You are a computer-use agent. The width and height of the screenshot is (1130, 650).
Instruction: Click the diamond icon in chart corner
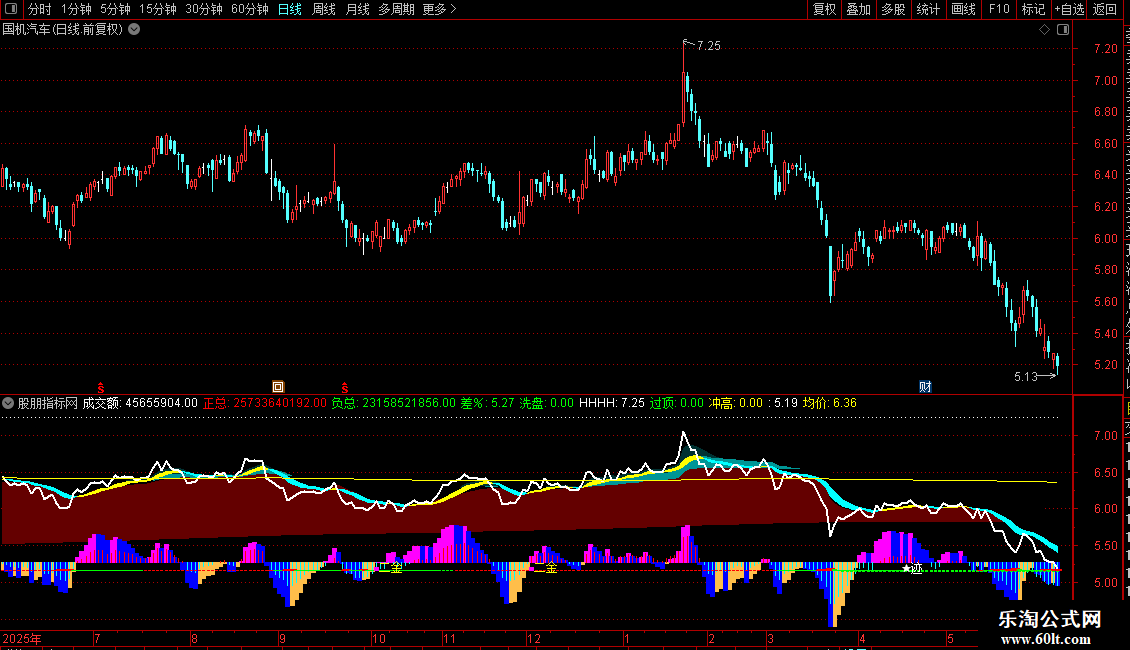tap(1044, 30)
